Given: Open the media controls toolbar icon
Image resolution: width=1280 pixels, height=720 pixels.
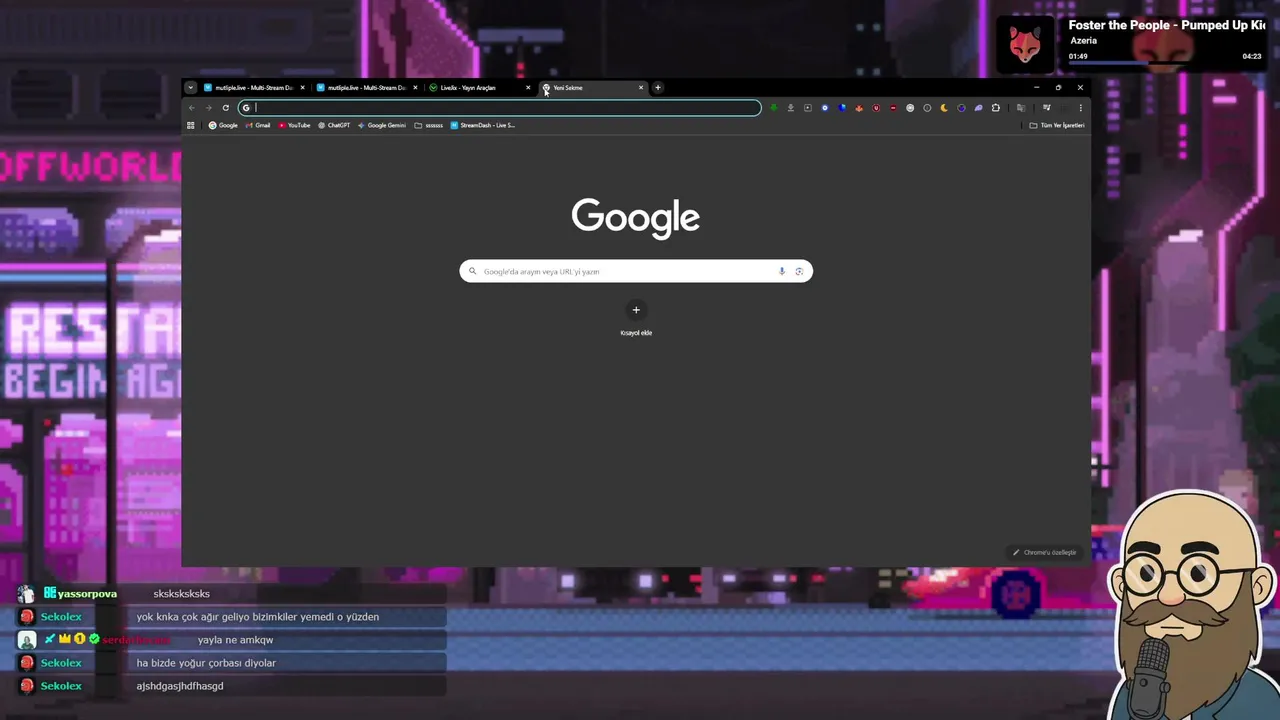Looking at the screenshot, I should 1047,108.
